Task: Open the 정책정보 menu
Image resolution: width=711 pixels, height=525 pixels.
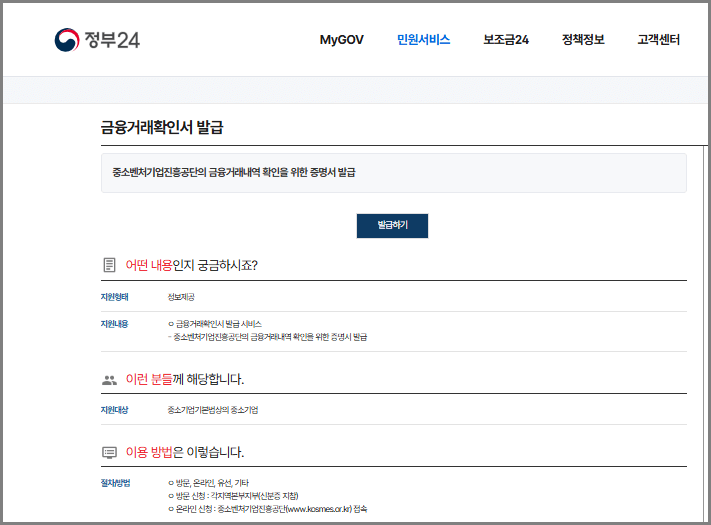Action: 583,39
